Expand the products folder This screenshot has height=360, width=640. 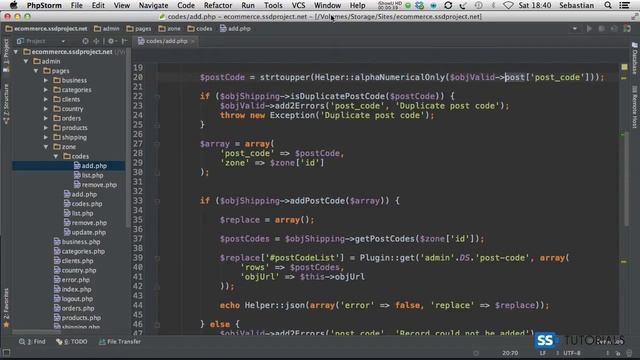46,128
